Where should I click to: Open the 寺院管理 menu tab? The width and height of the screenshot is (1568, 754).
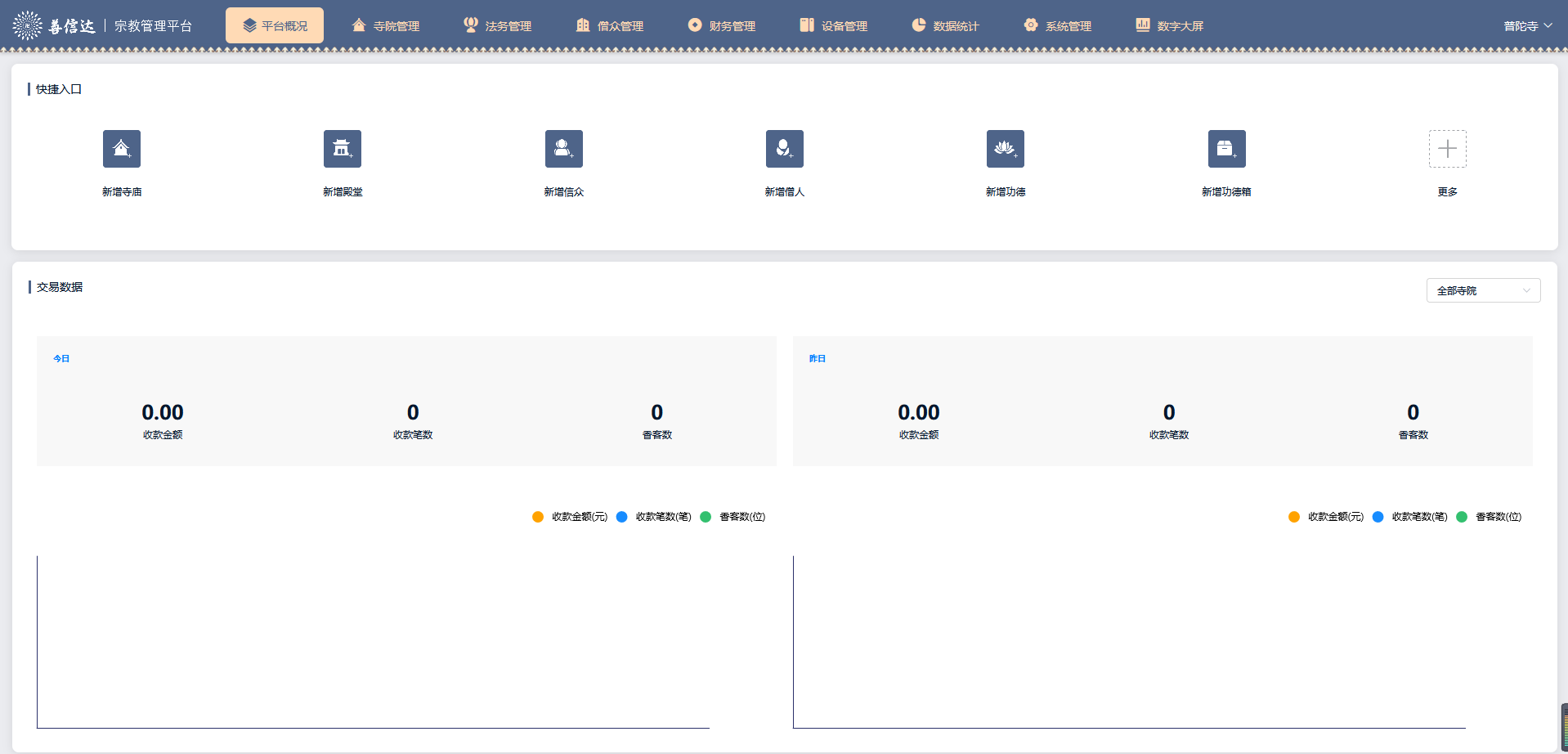click(x=385, y=26)
